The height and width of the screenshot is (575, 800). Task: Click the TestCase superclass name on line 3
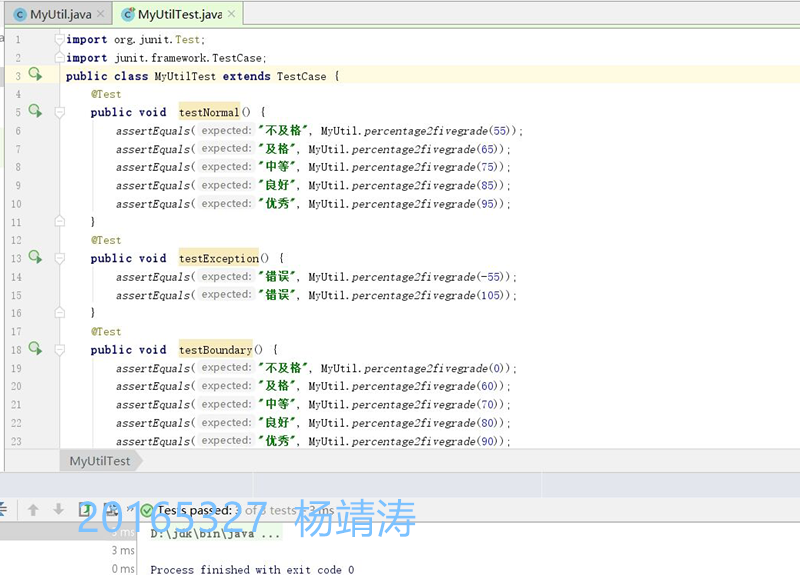pyautogui.click(x=302, y=76)
